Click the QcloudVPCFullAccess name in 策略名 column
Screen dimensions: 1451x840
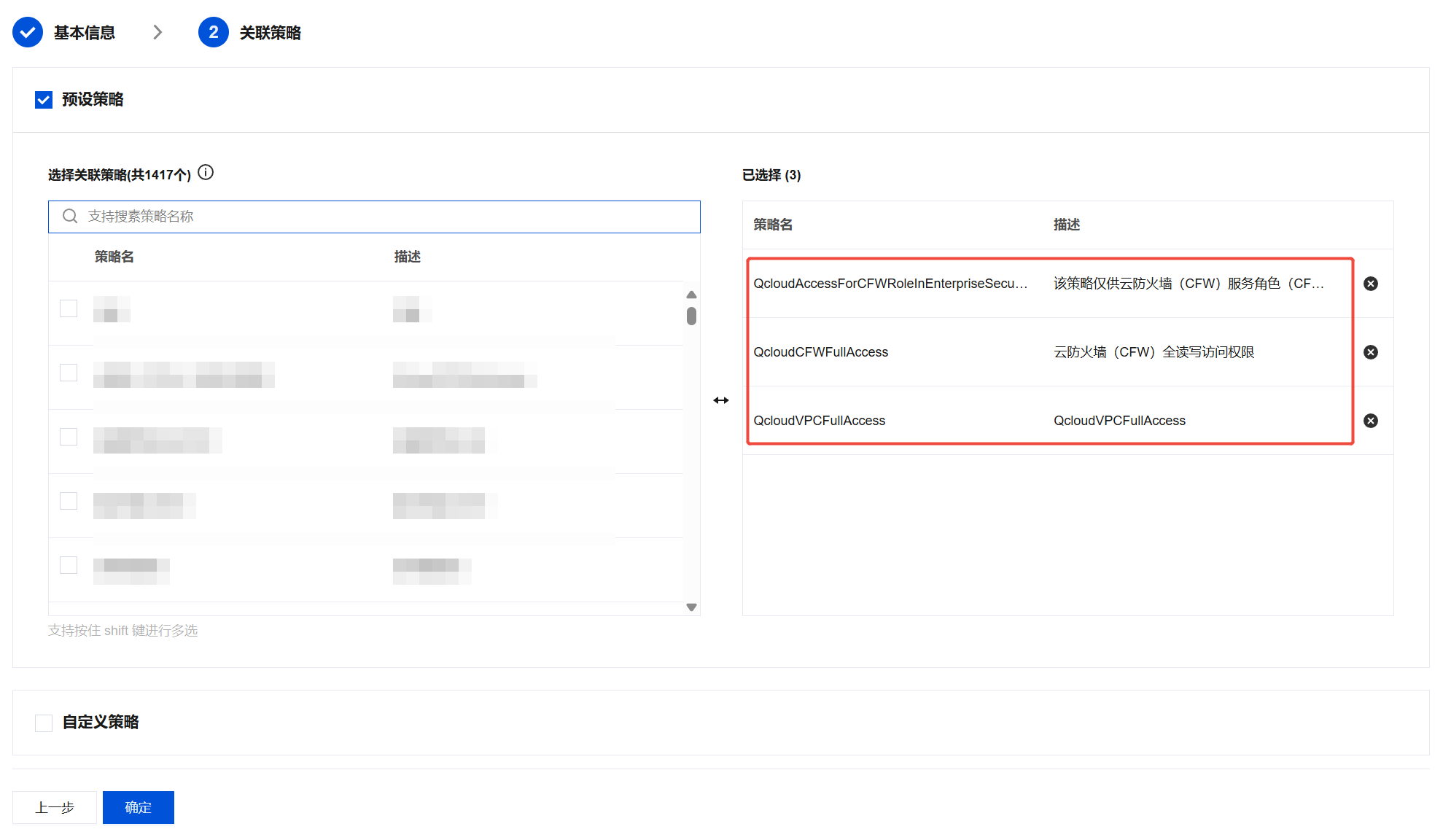point(820,421)
